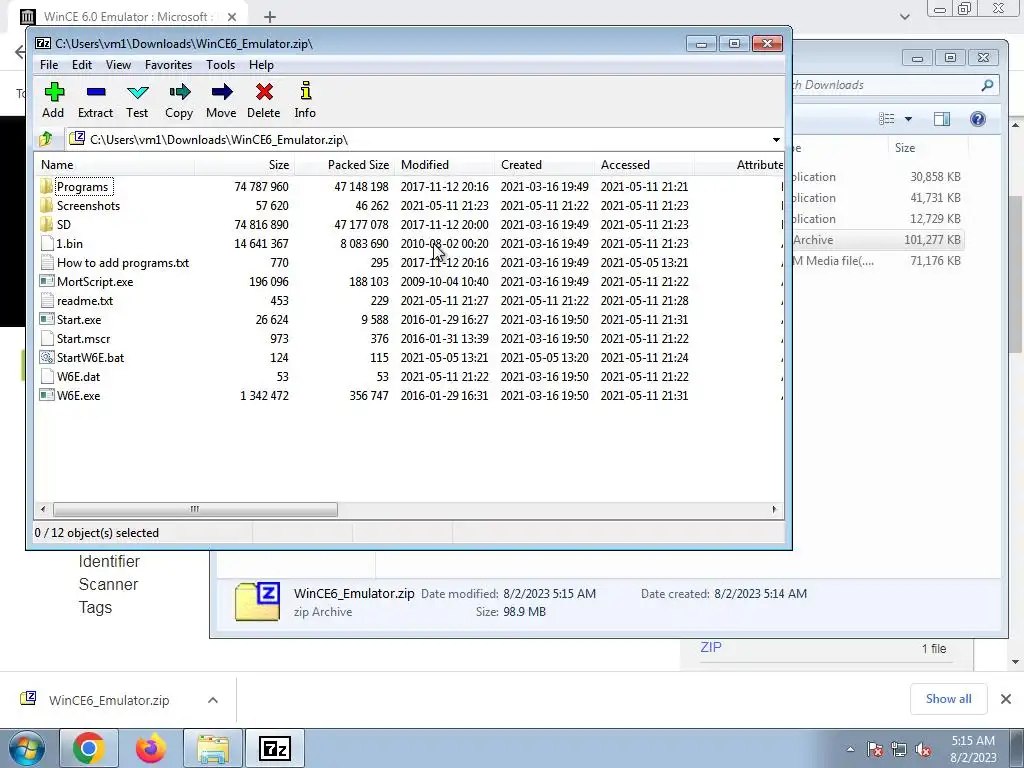Click the WinCE6_Emulator.zip download item

pyautogui.click(x=109, y=700)
